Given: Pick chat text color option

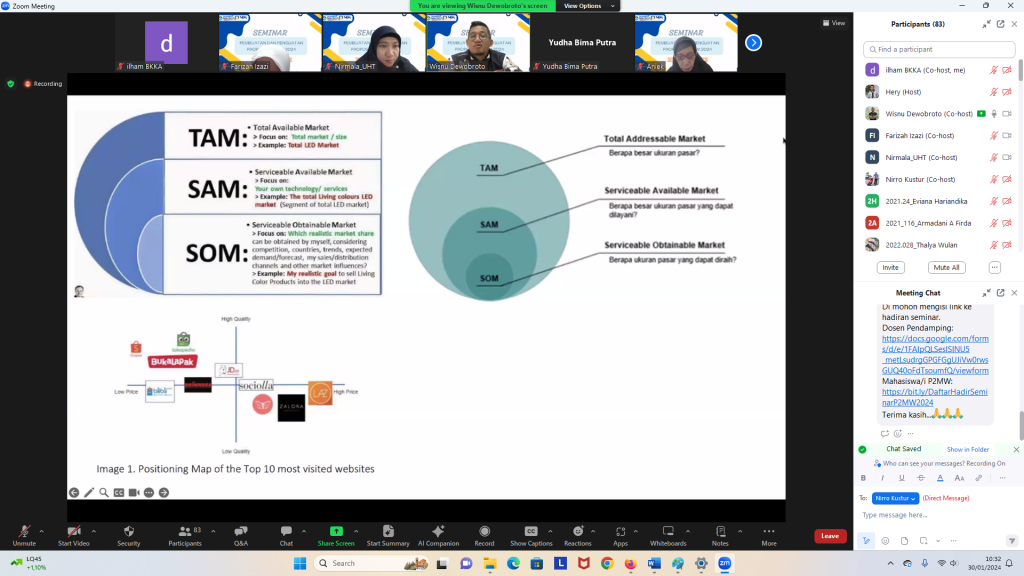Looking at the screenshot, I should coord(939,478).
